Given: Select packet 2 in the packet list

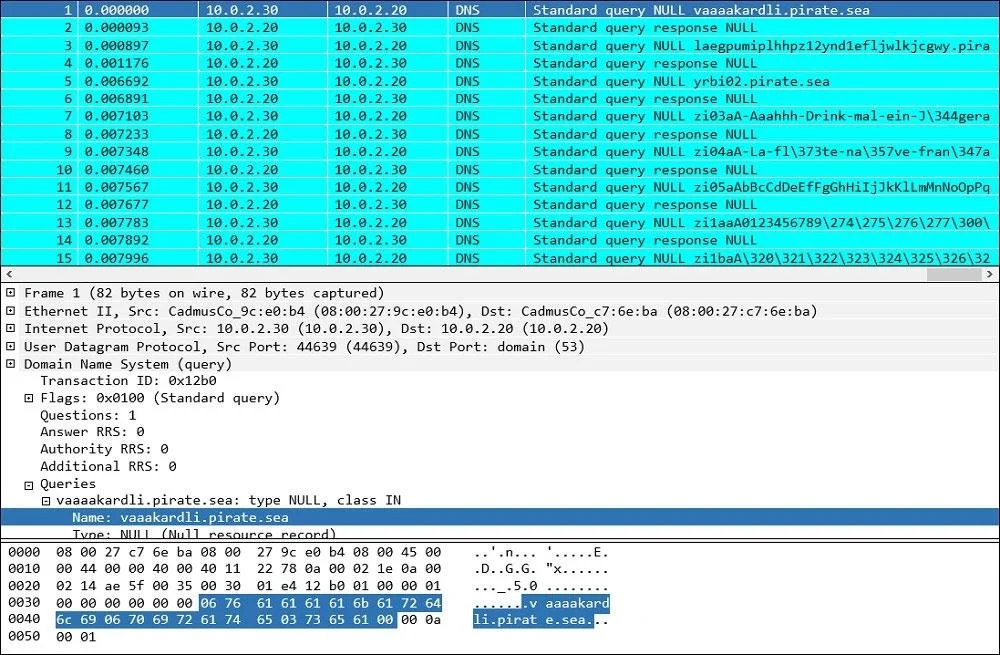Looking at the screenshot, I should [500, 27].
